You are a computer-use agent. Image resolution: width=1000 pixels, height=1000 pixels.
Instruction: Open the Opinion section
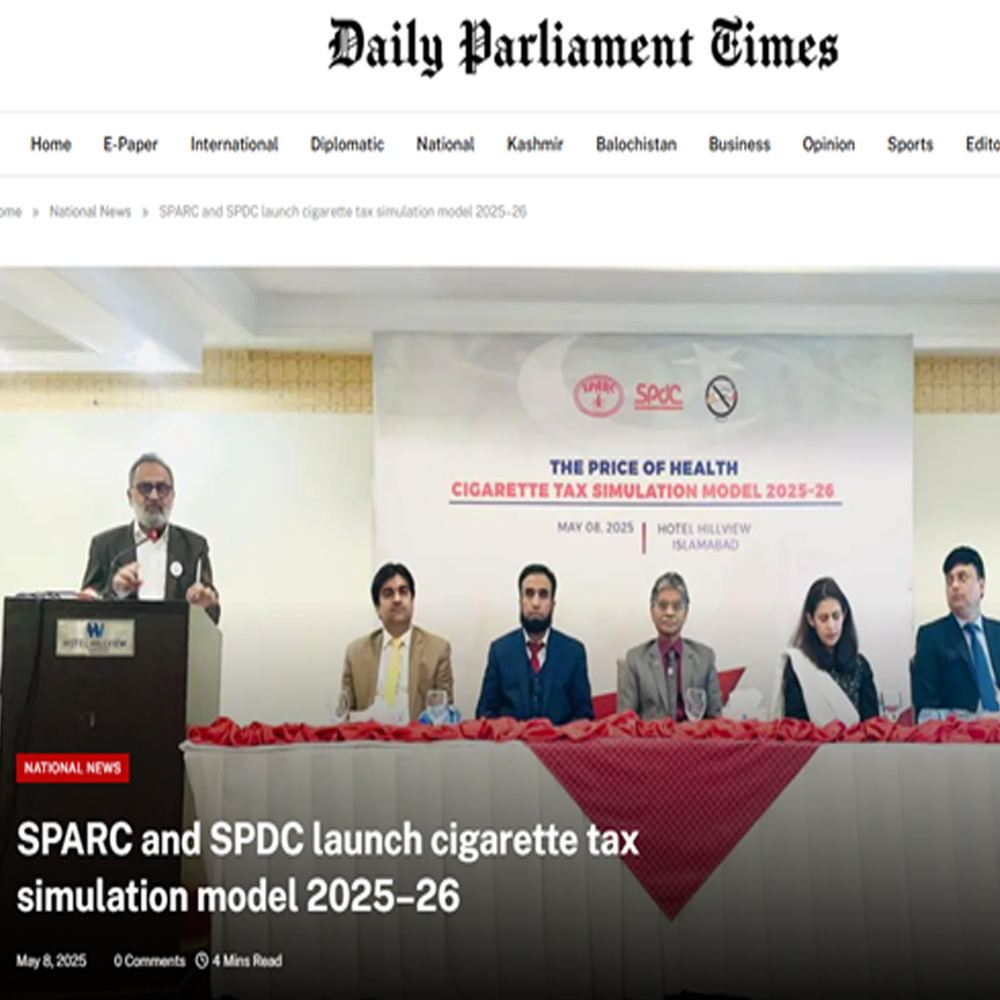828,145
